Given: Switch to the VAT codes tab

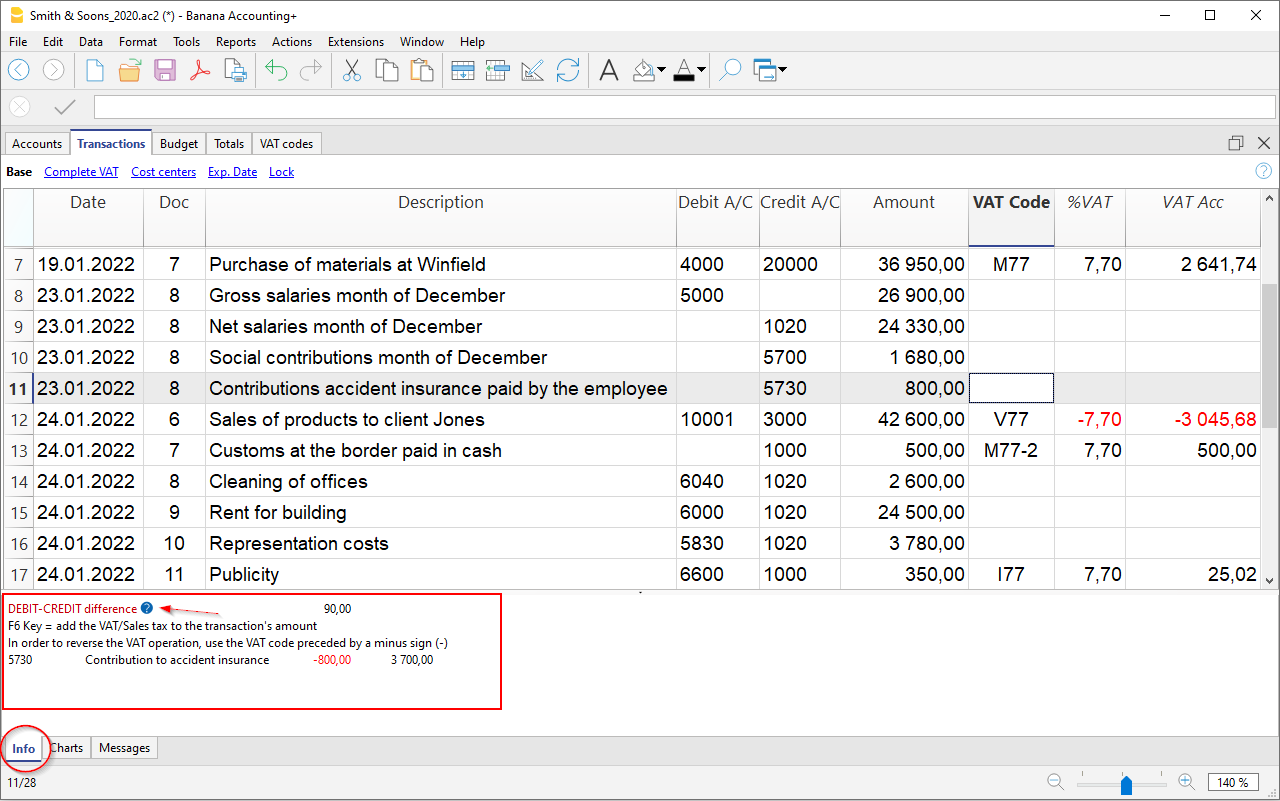Looking at the screenshot, I should 286,144.
